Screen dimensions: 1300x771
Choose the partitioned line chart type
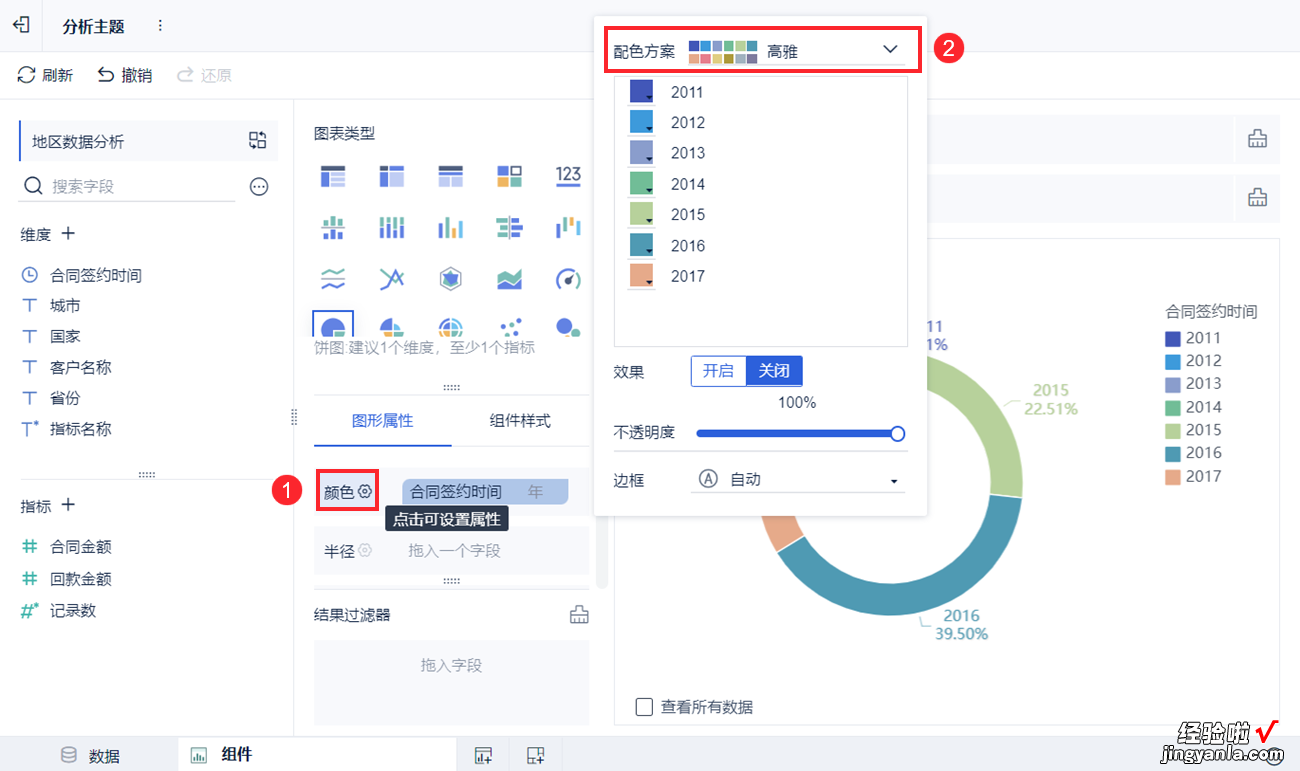pos(333,278)
